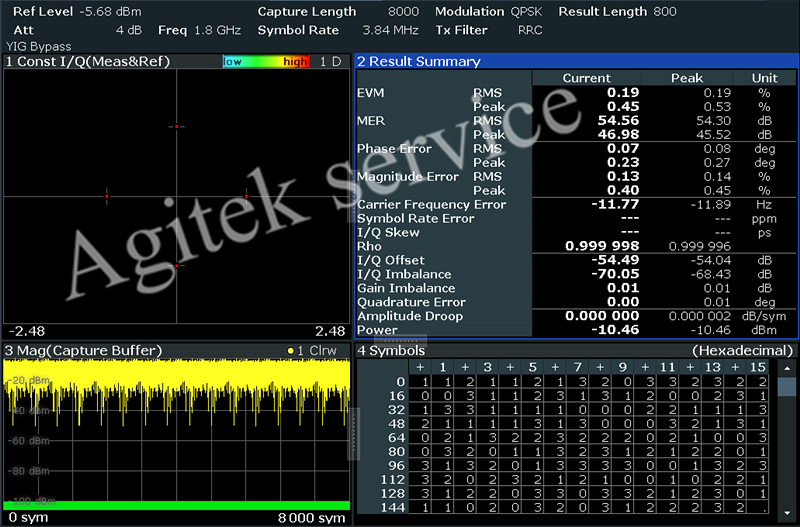
Task: Click the I/Q Imbalance value -70.05
Action: pyautogui.click(x=615, y=274)
